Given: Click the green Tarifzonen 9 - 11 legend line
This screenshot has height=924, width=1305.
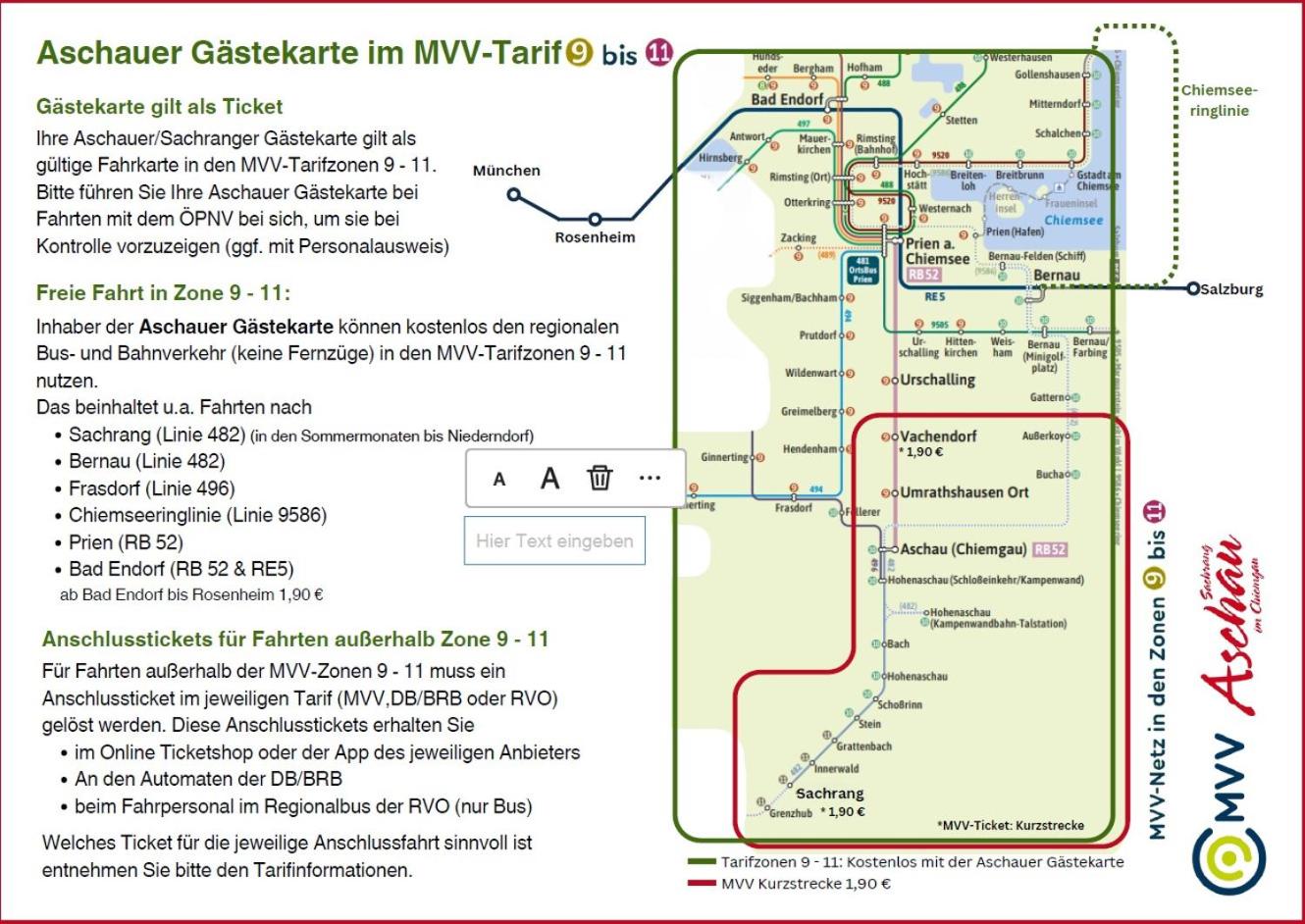Looking at the screenshot, I should click(701, 861).
